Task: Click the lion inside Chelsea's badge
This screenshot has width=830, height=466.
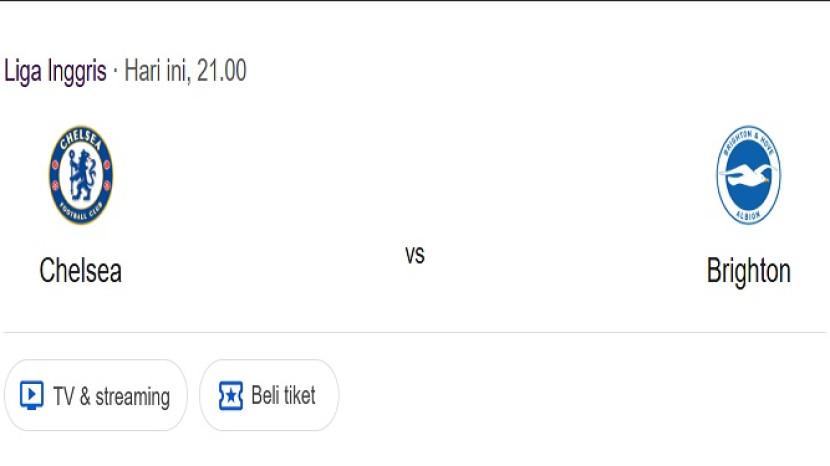Action: click(81, 175)
